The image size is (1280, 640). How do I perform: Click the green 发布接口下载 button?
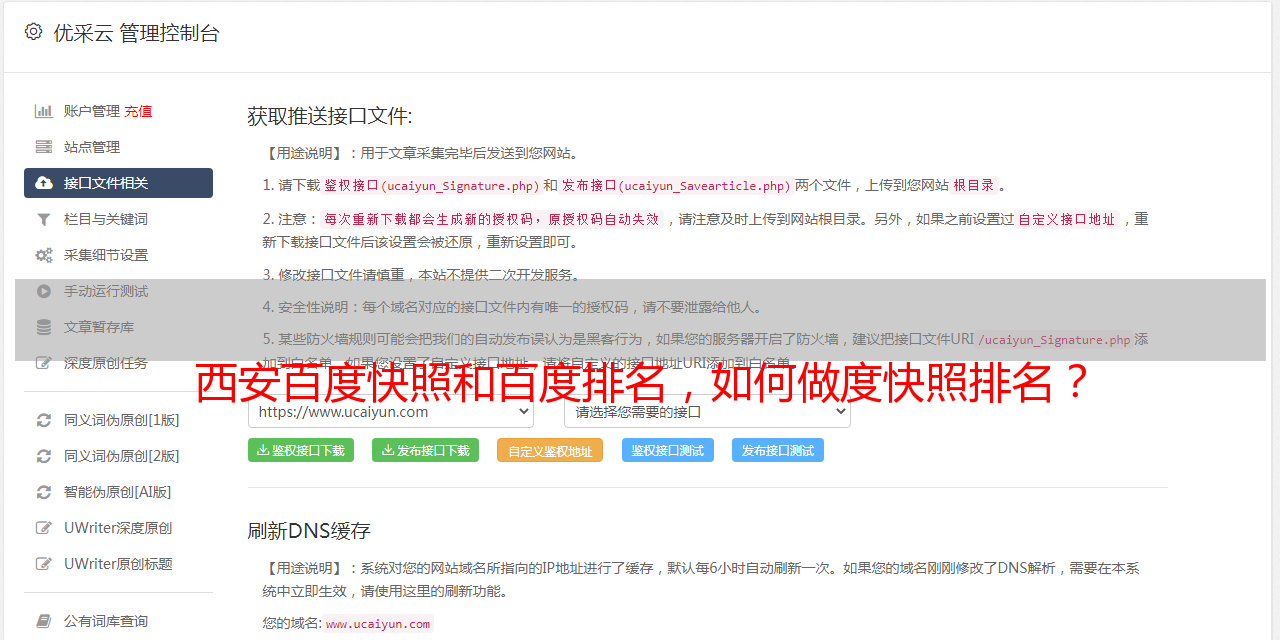[x=425, y=450]
